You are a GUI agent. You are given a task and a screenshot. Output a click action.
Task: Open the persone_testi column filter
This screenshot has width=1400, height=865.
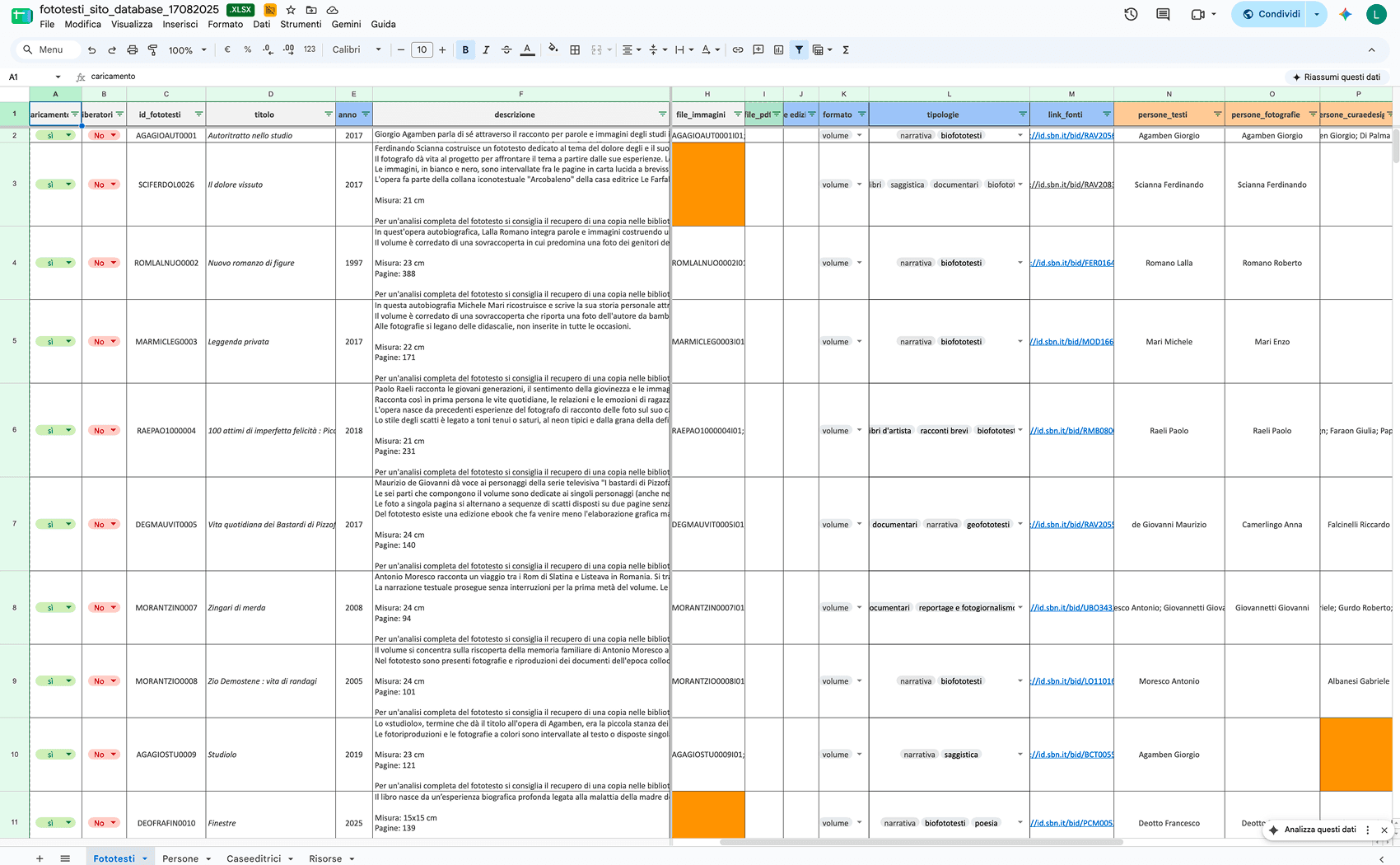tap(1217, 115)
